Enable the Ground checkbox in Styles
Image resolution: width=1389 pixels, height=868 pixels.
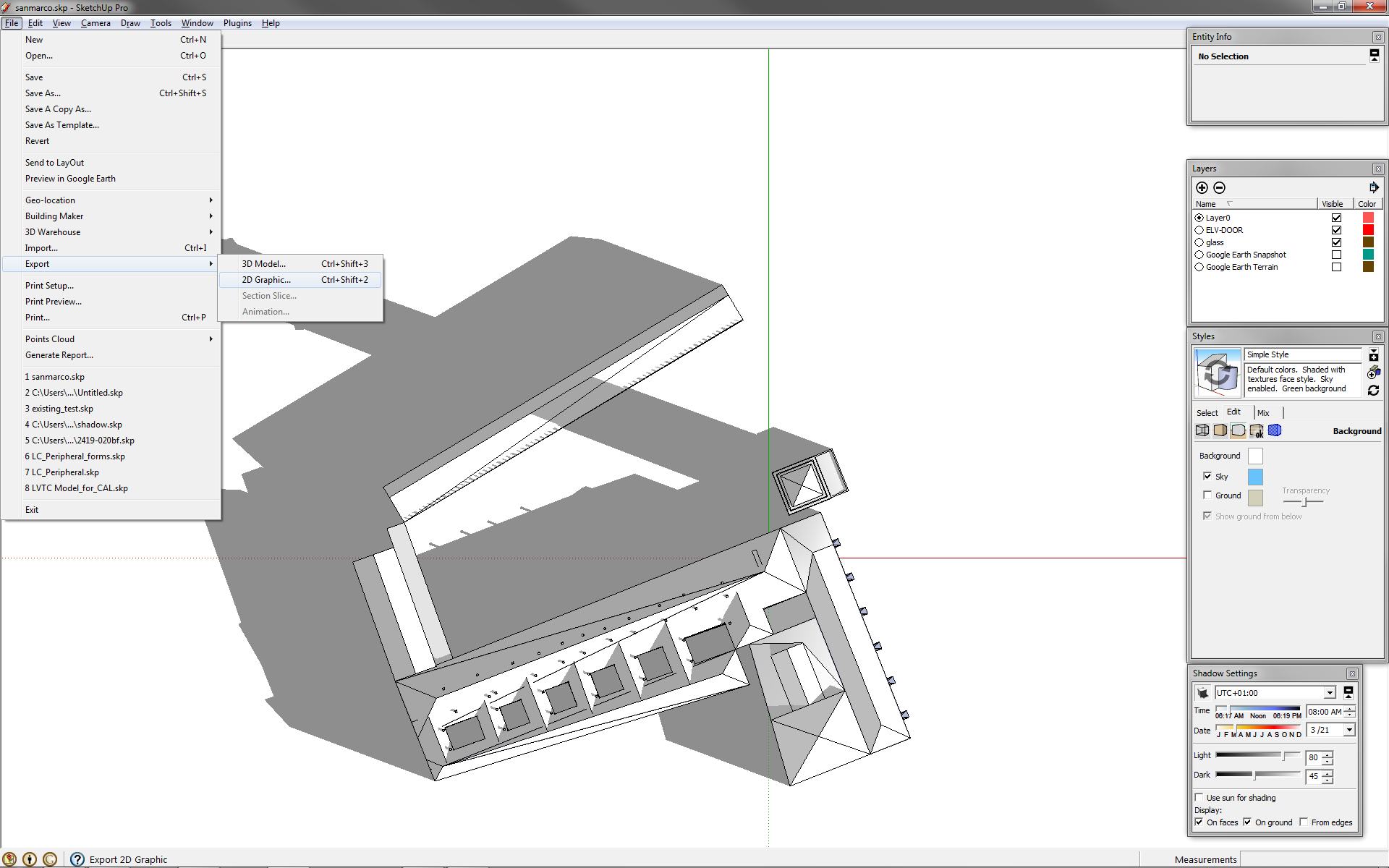coord(1207,495)
